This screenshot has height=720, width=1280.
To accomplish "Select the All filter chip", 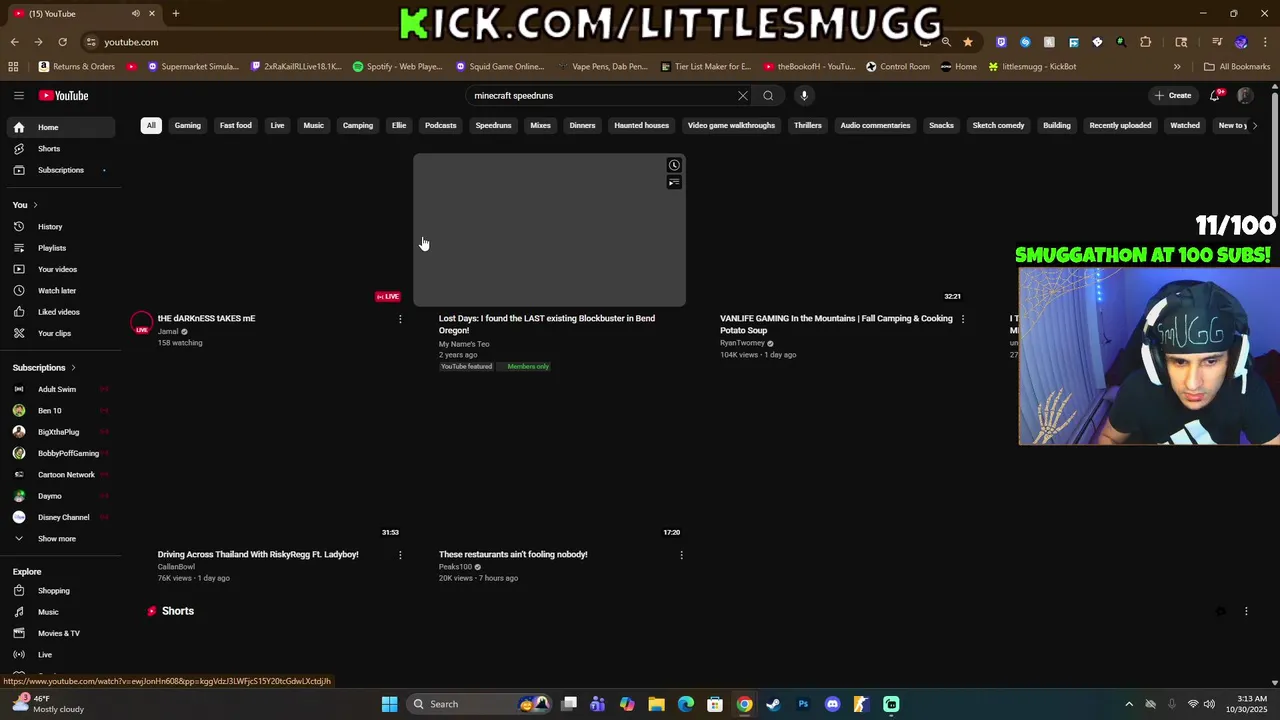I will 151,126.
